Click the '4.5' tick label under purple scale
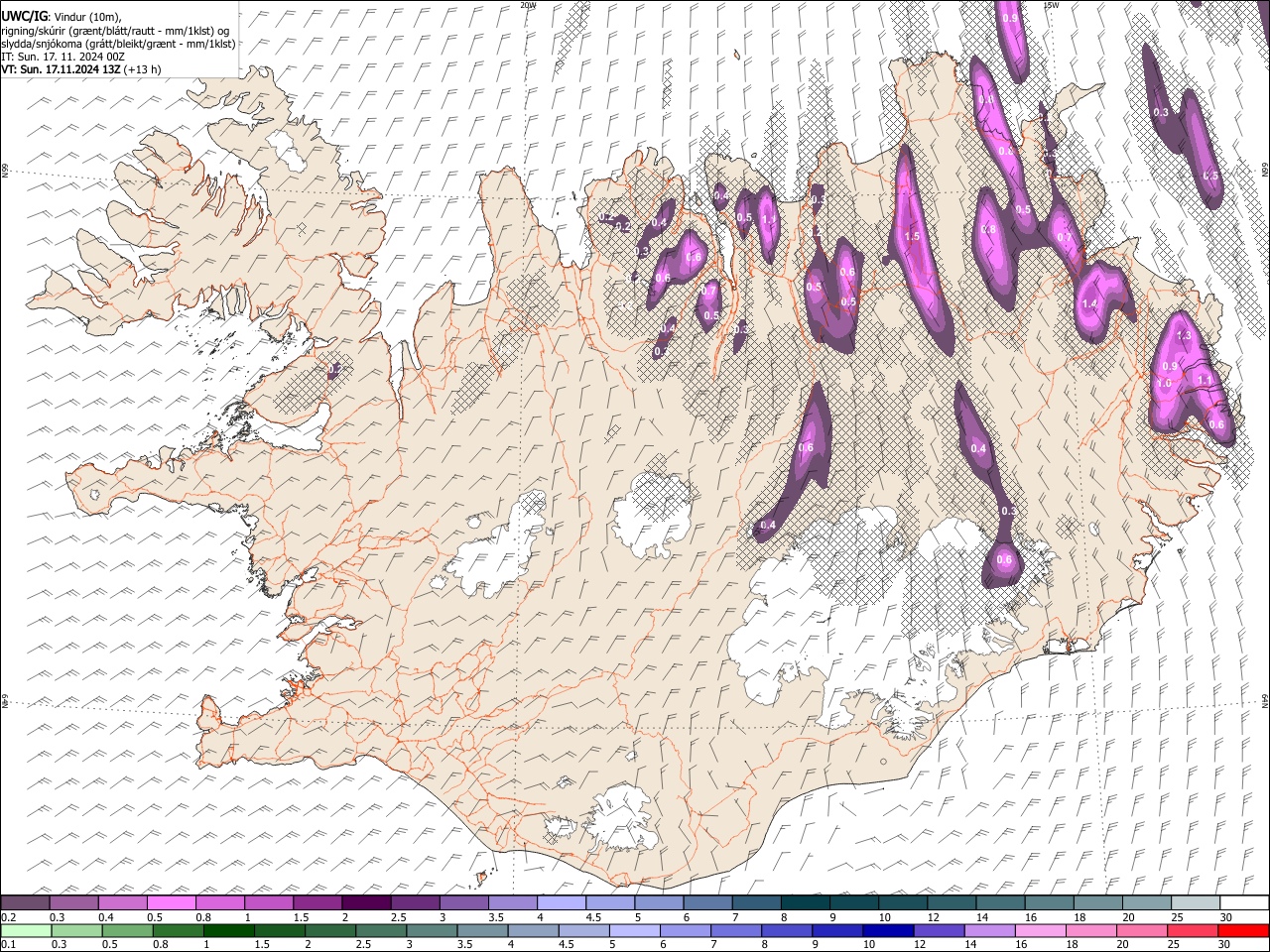Screen dimensions: 1270x952 593,917
